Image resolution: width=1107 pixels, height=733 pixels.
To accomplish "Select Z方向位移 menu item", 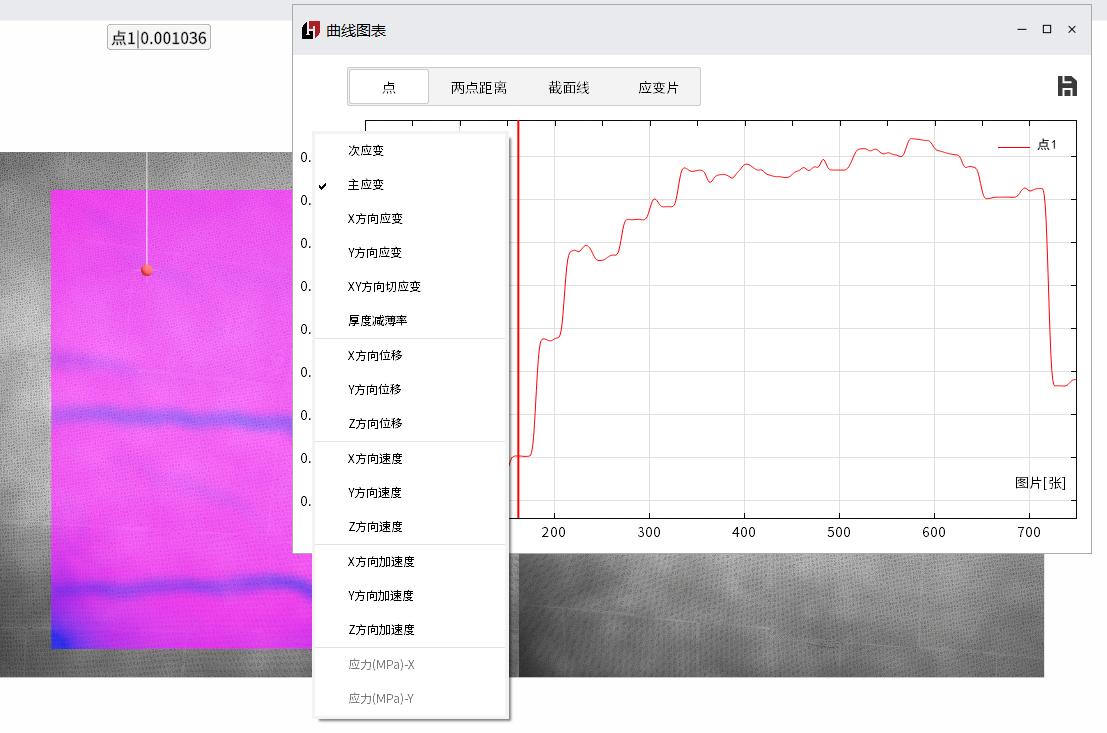I will click(376, 424).
